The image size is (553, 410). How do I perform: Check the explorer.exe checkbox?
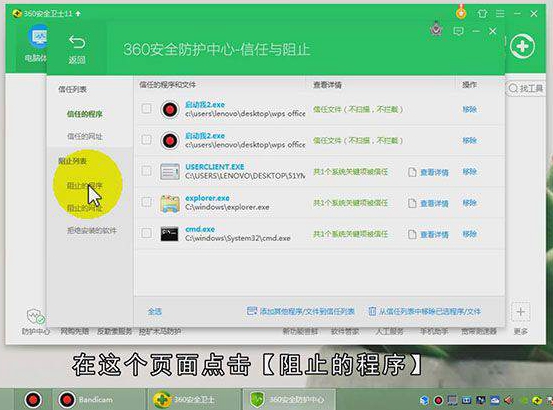point(146,202)
